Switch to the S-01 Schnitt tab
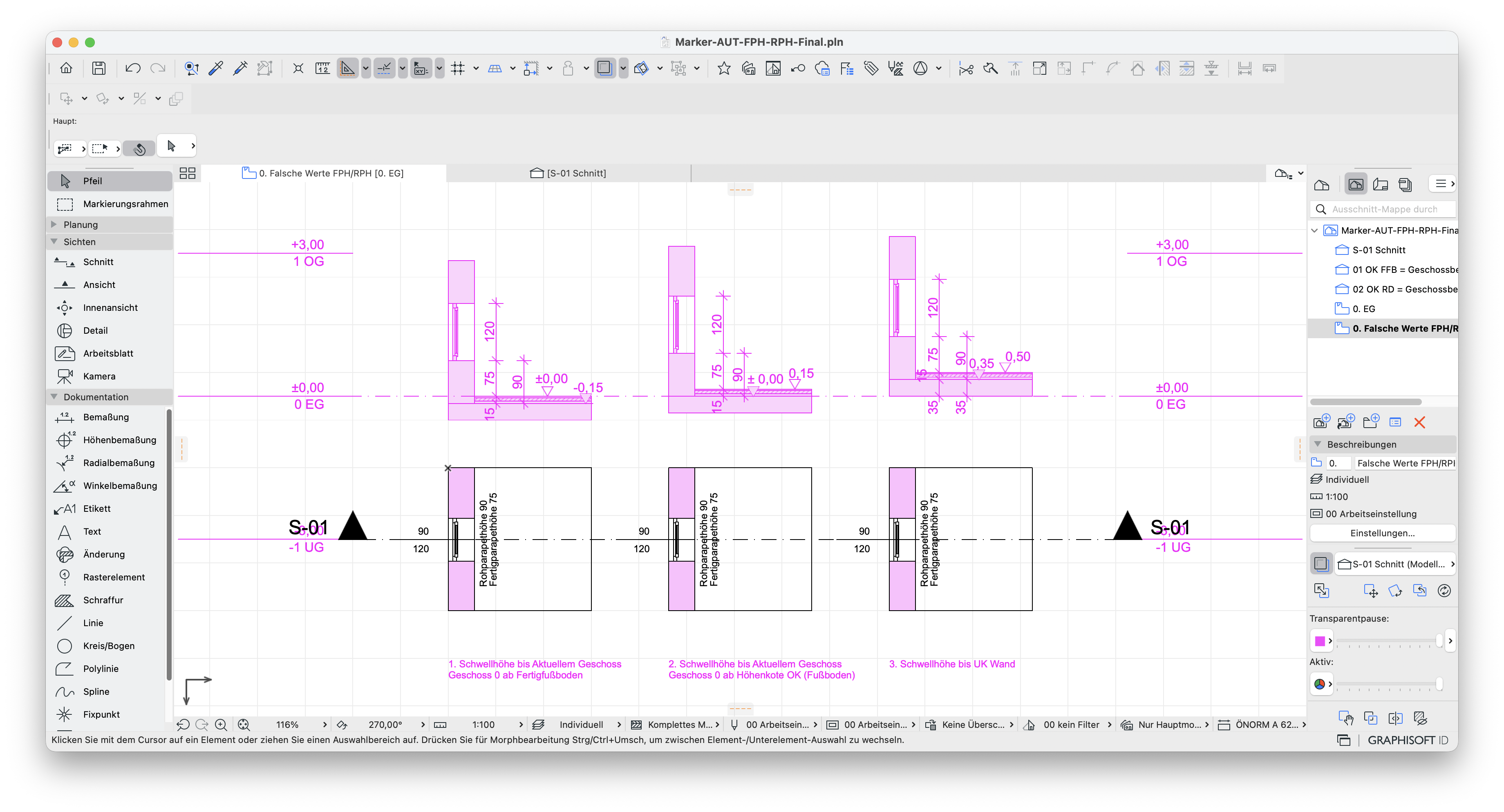 coord(568,173)
